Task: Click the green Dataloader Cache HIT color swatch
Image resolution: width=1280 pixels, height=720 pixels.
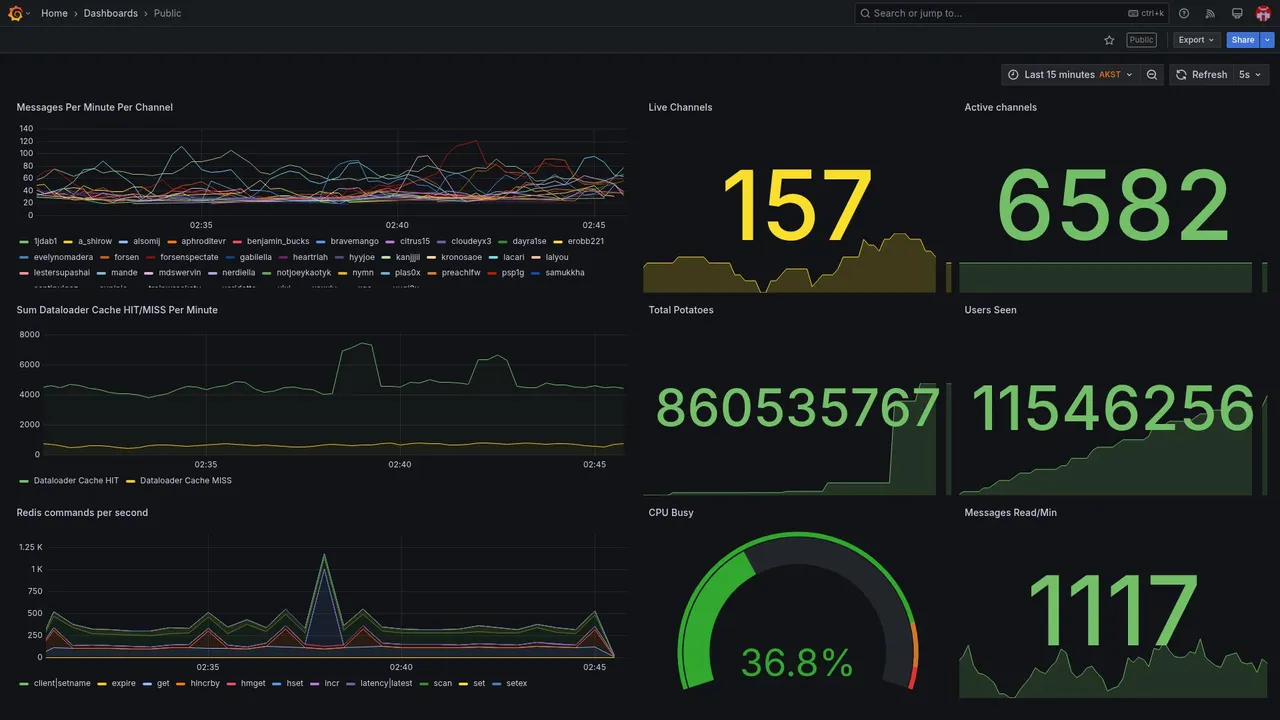Action: pyautogui.click(x=24, y=481)
